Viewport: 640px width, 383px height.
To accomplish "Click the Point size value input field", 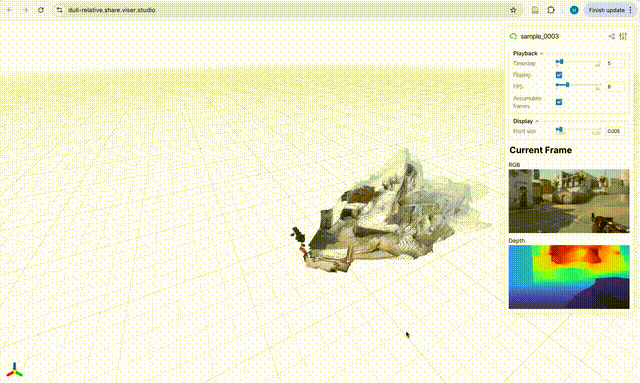I will [615, 131].
